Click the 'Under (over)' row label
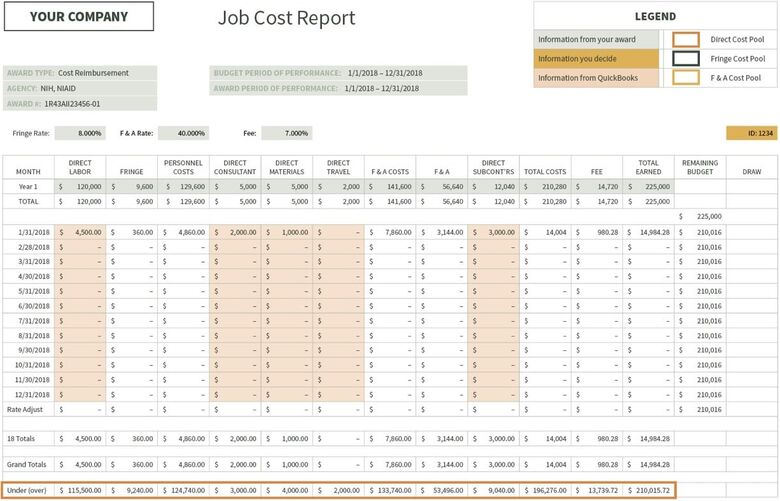Screen dimensions: 780x501 [28, 491]
